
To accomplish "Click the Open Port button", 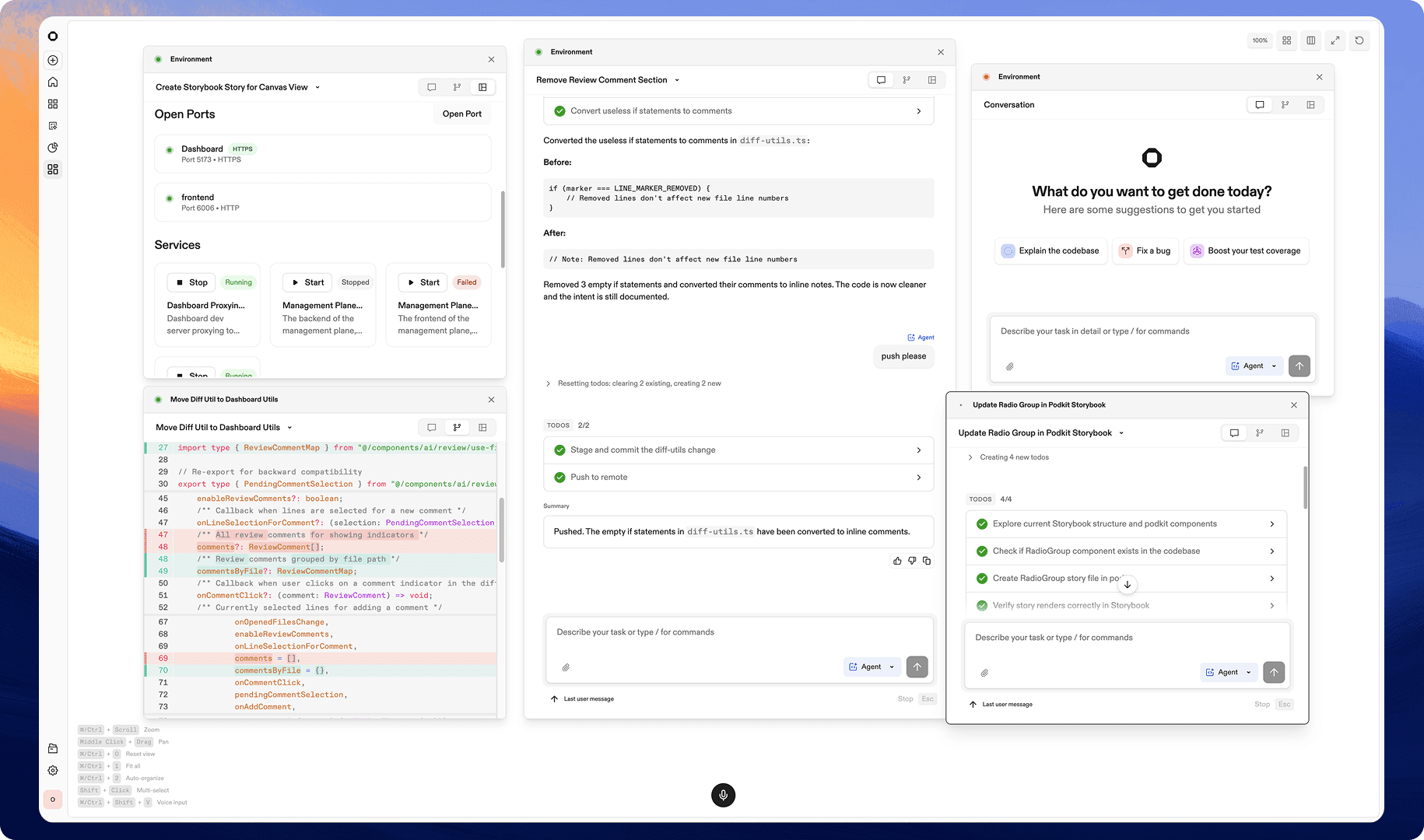I will 461,114.
